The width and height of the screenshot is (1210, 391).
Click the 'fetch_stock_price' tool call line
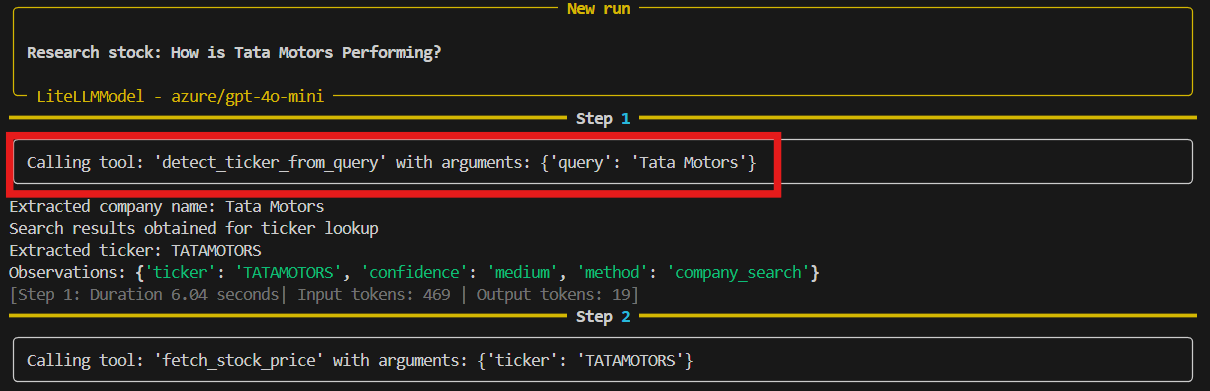[x=360, y=360]
